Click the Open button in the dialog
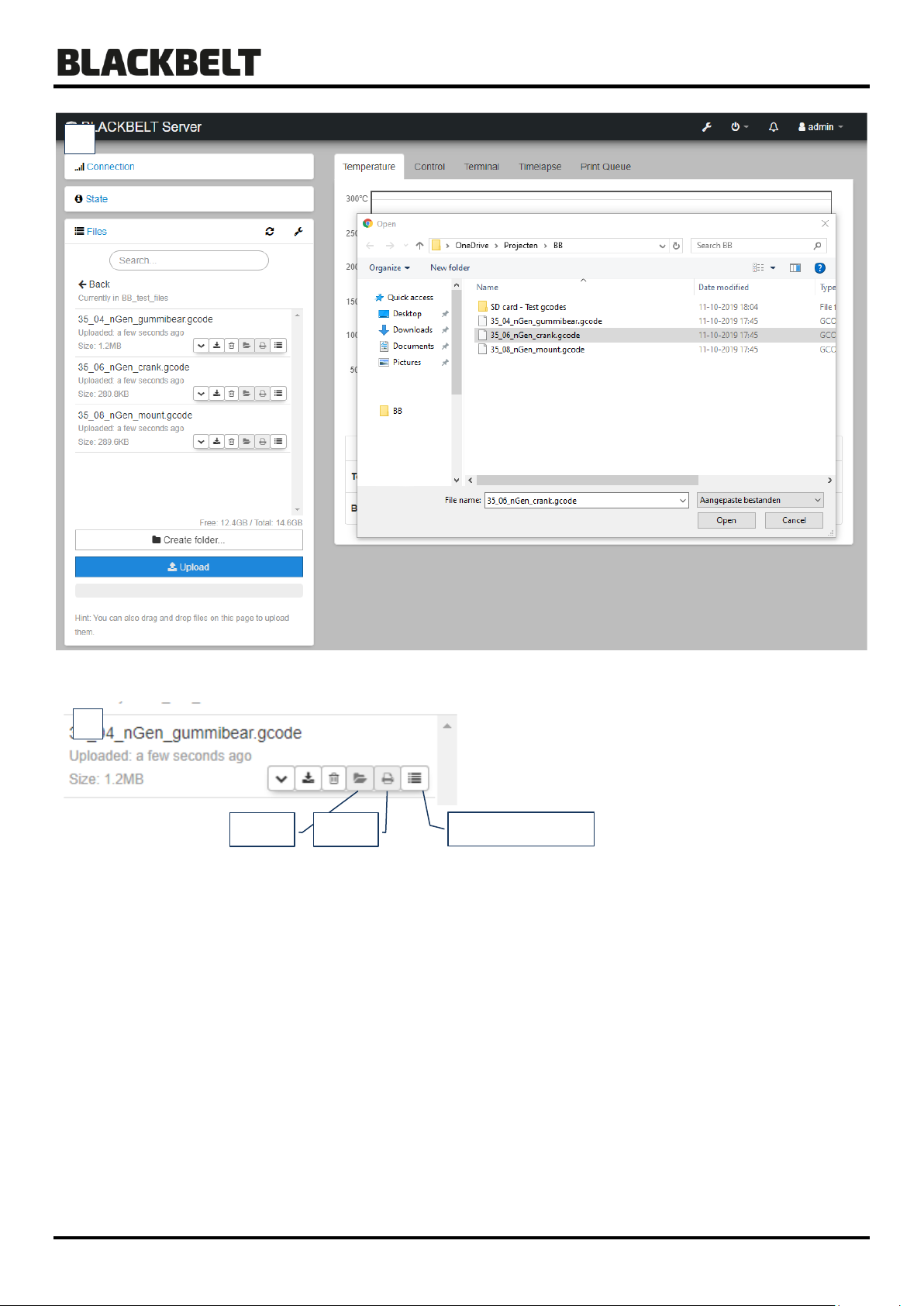 726,521
